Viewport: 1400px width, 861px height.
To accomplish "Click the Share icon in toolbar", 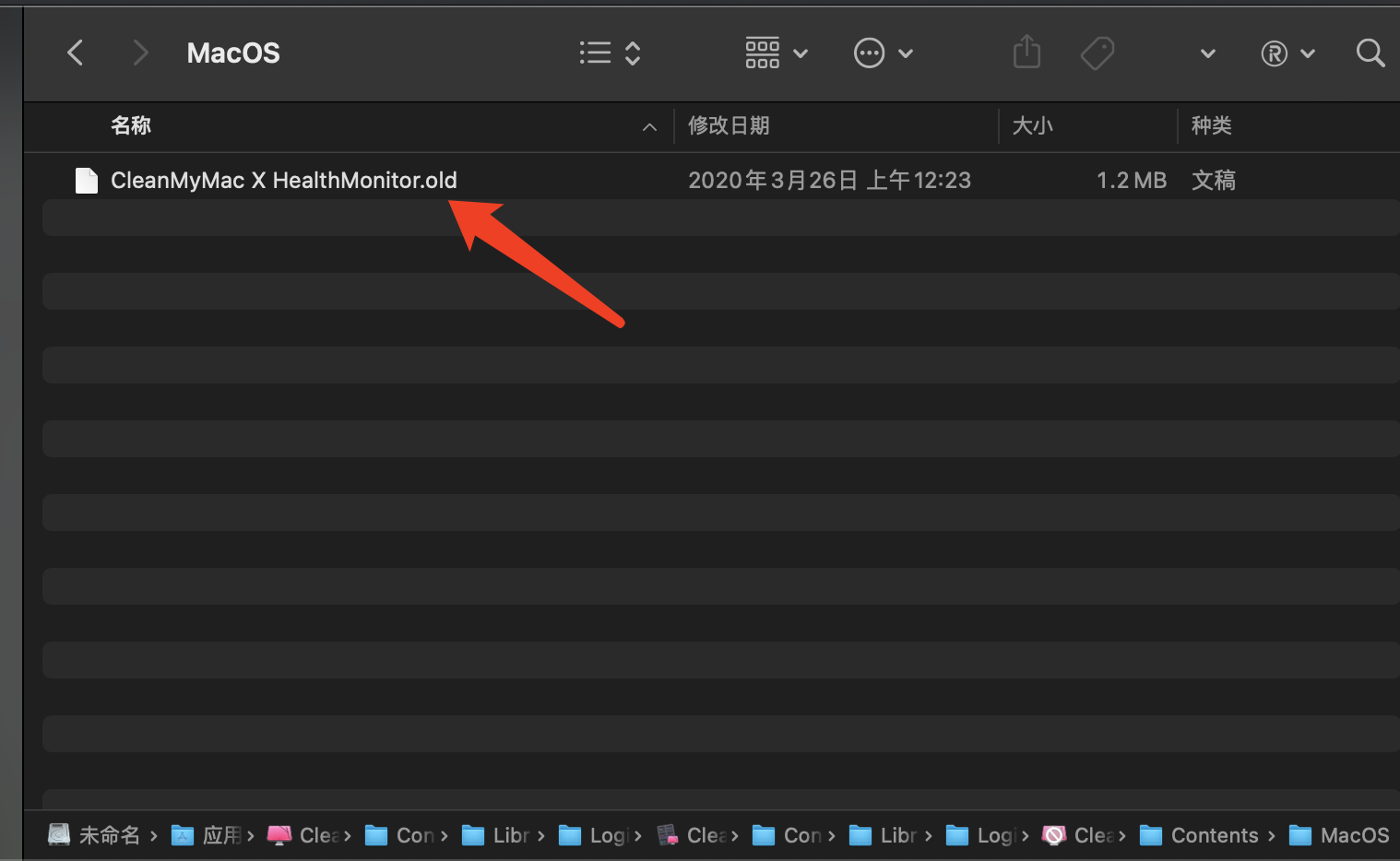I will [x=1026, y=52].
